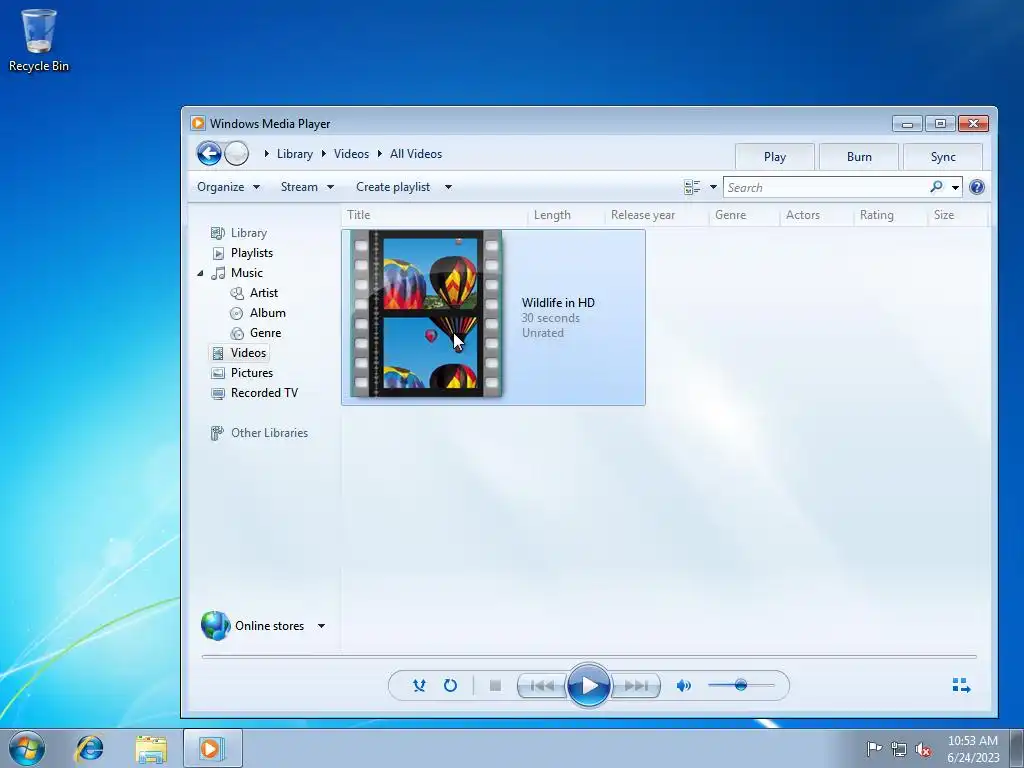The height and width of the screenshot is (768, 1024).
Task: Select Artist under Music
Action: tap(264, 293)
